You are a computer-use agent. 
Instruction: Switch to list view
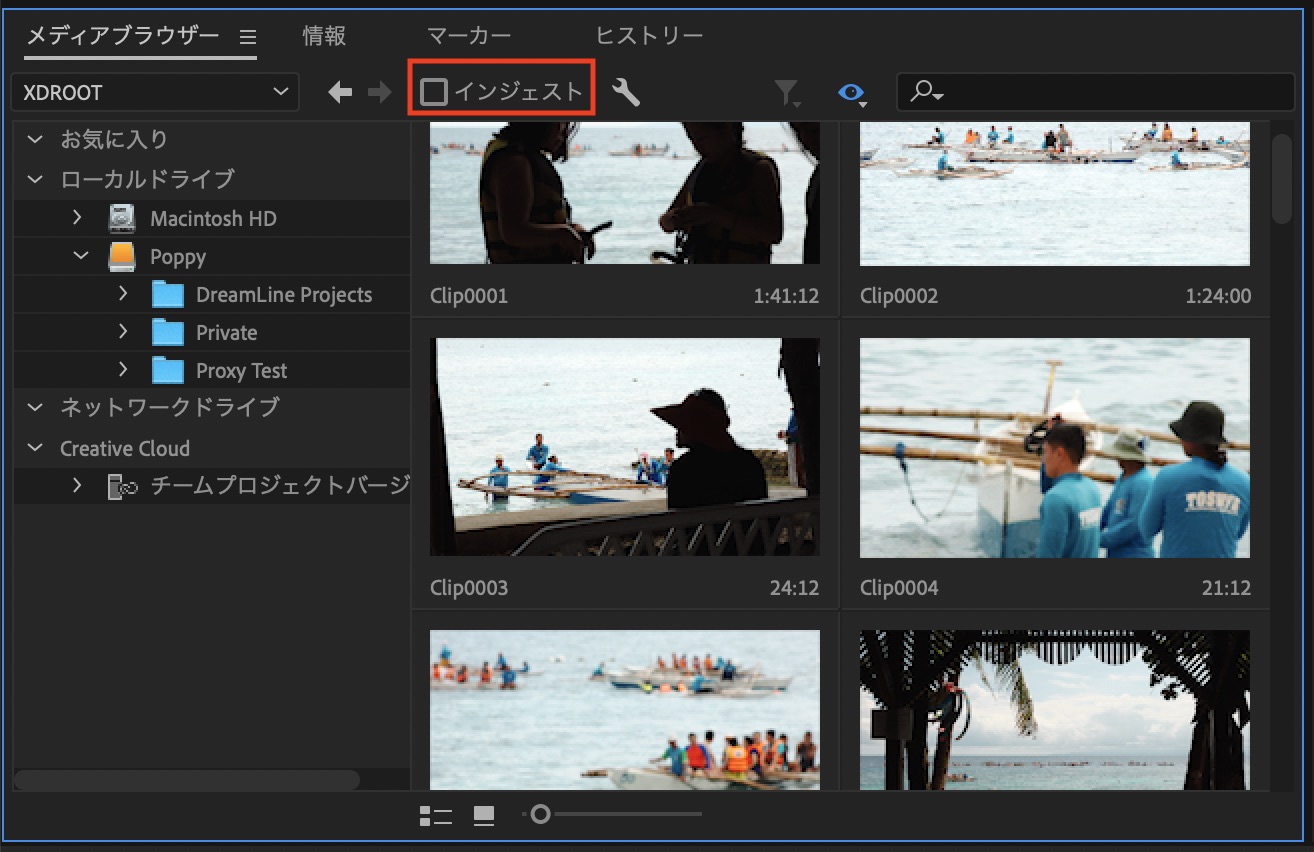click(x=436, y=816)
